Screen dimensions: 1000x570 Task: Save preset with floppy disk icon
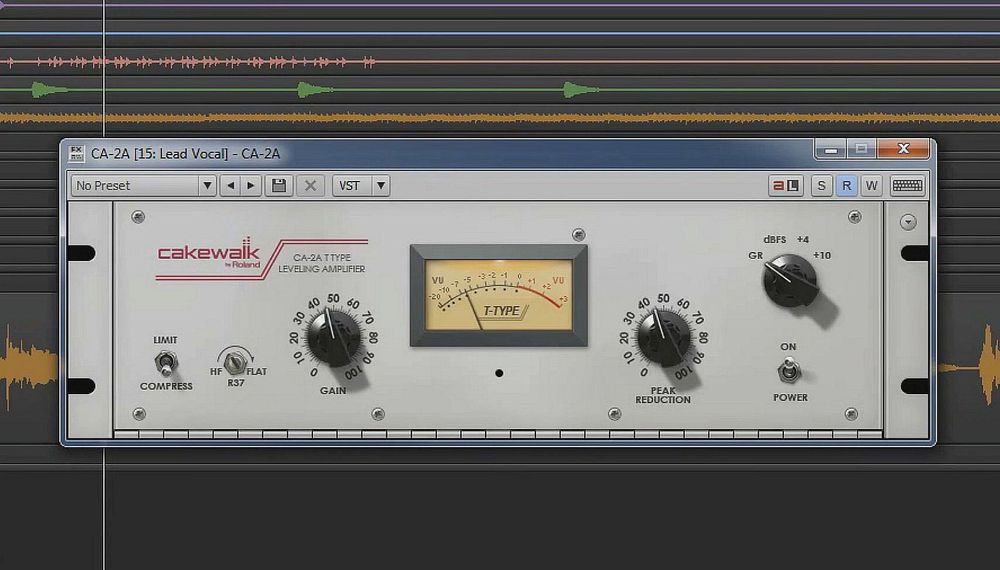tap(279, 186)
